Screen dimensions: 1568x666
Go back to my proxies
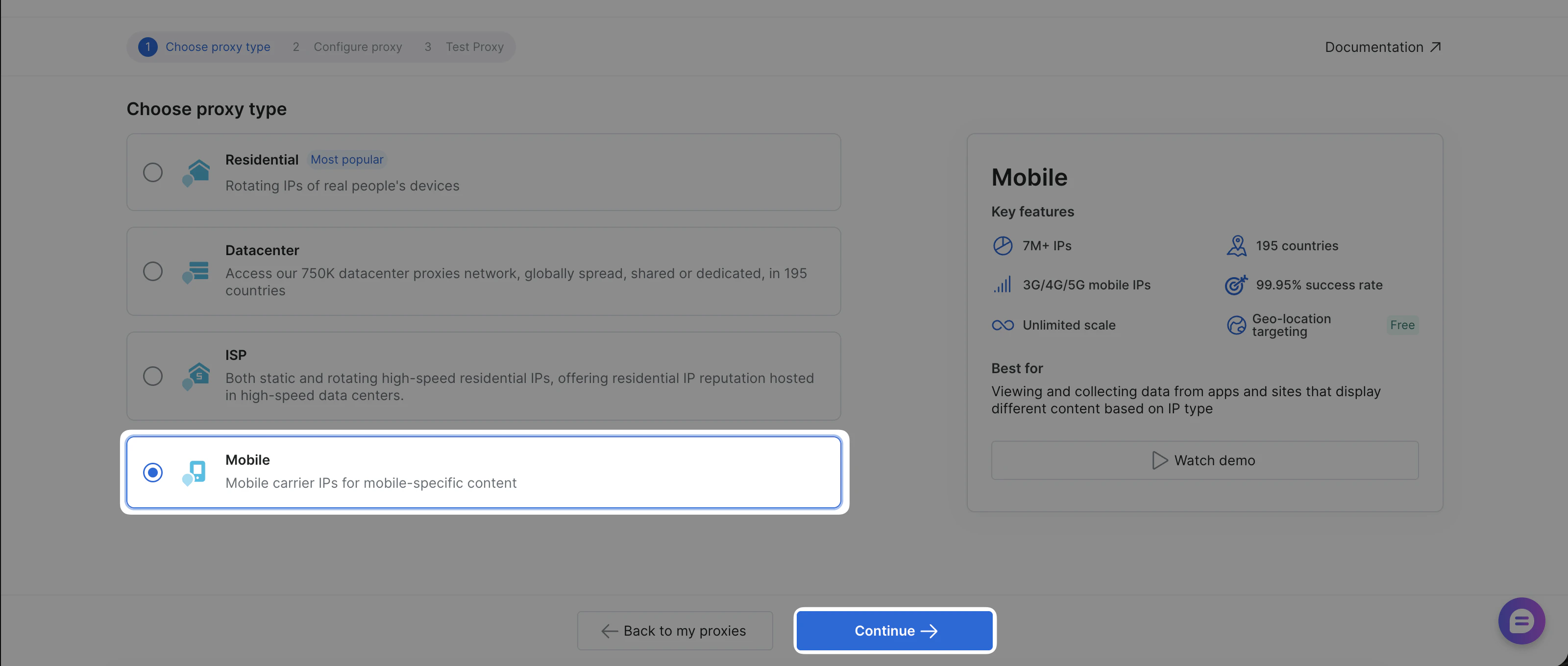674,631
